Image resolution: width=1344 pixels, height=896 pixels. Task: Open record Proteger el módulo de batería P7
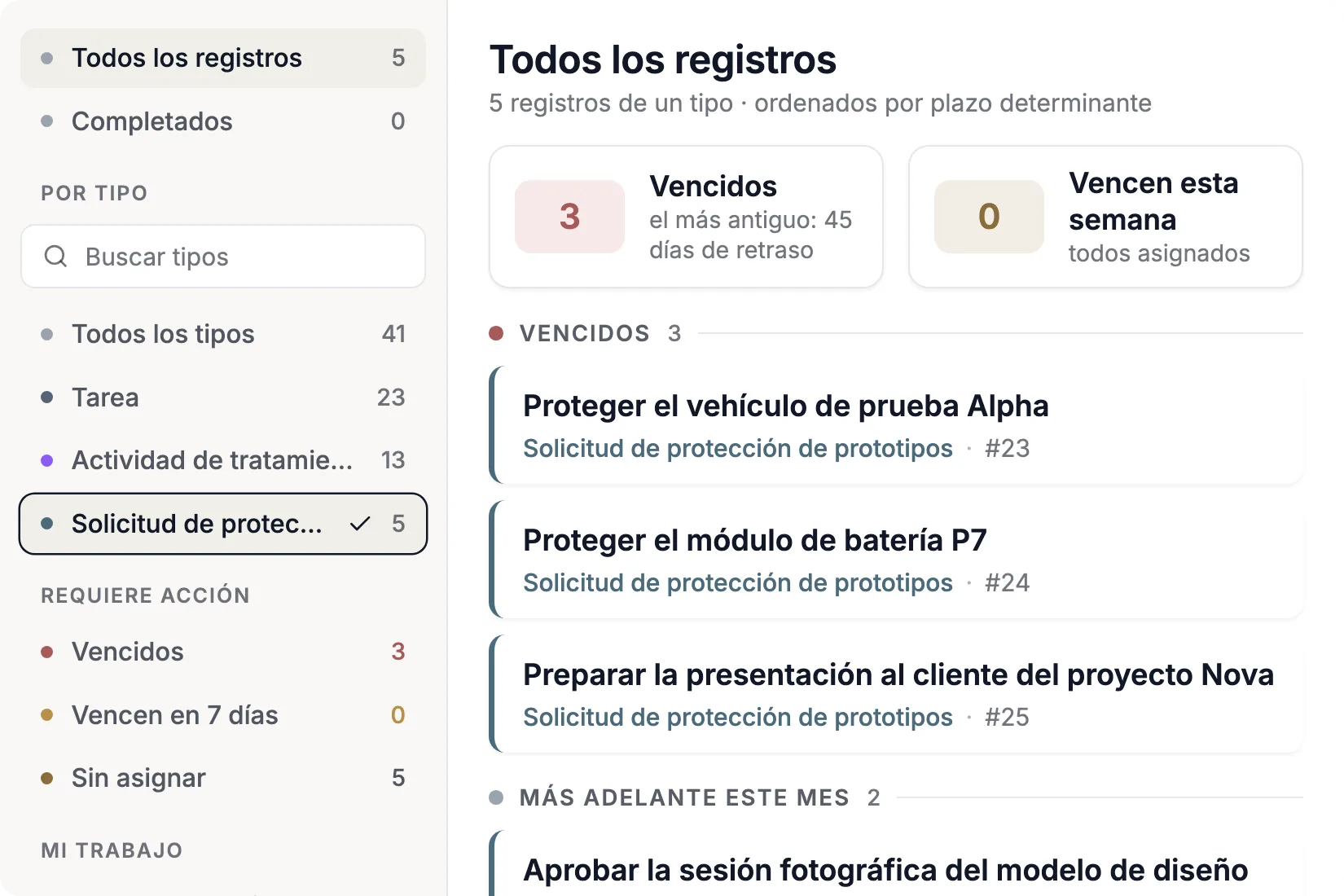[x=896, y=560]
